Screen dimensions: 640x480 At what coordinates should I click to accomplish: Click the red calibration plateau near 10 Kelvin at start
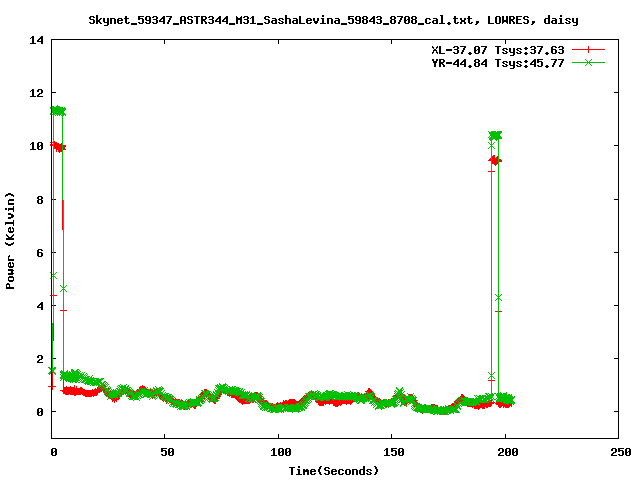(x=58, y=147)
